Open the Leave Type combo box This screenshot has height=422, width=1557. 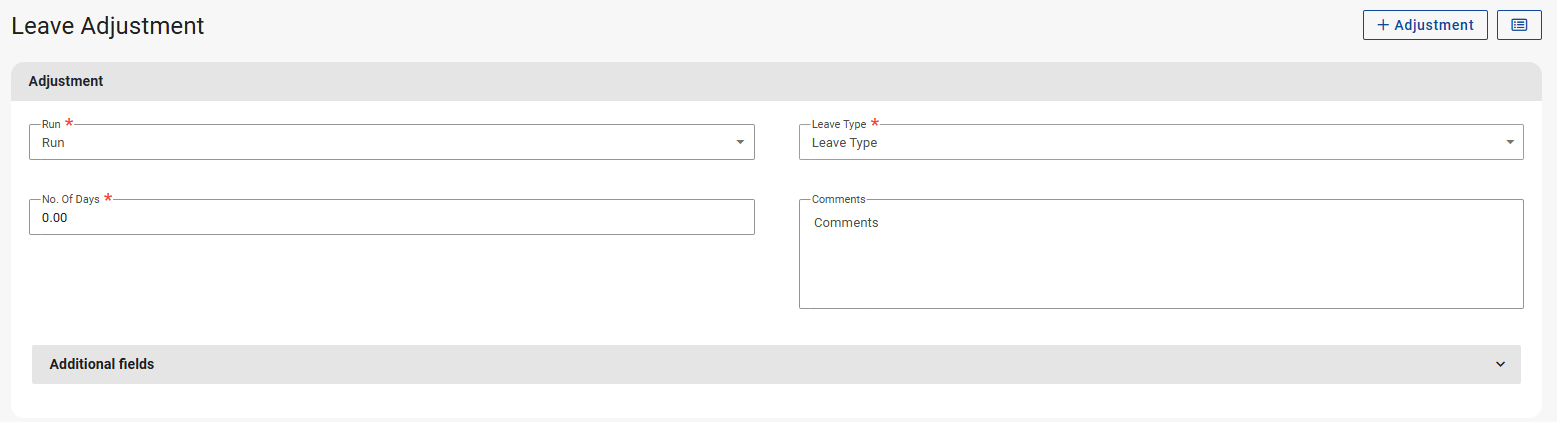pos(1160,142)
